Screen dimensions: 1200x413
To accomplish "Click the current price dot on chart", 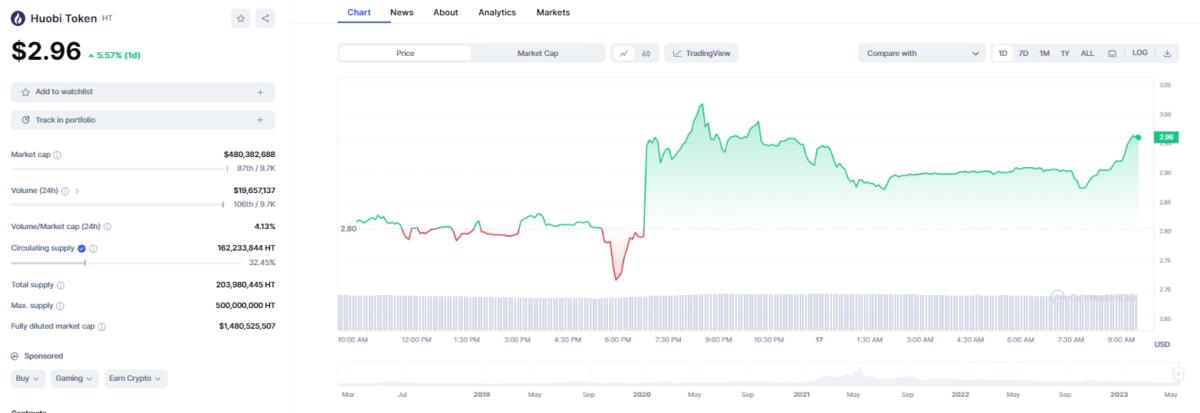I will pos(1138,137).
